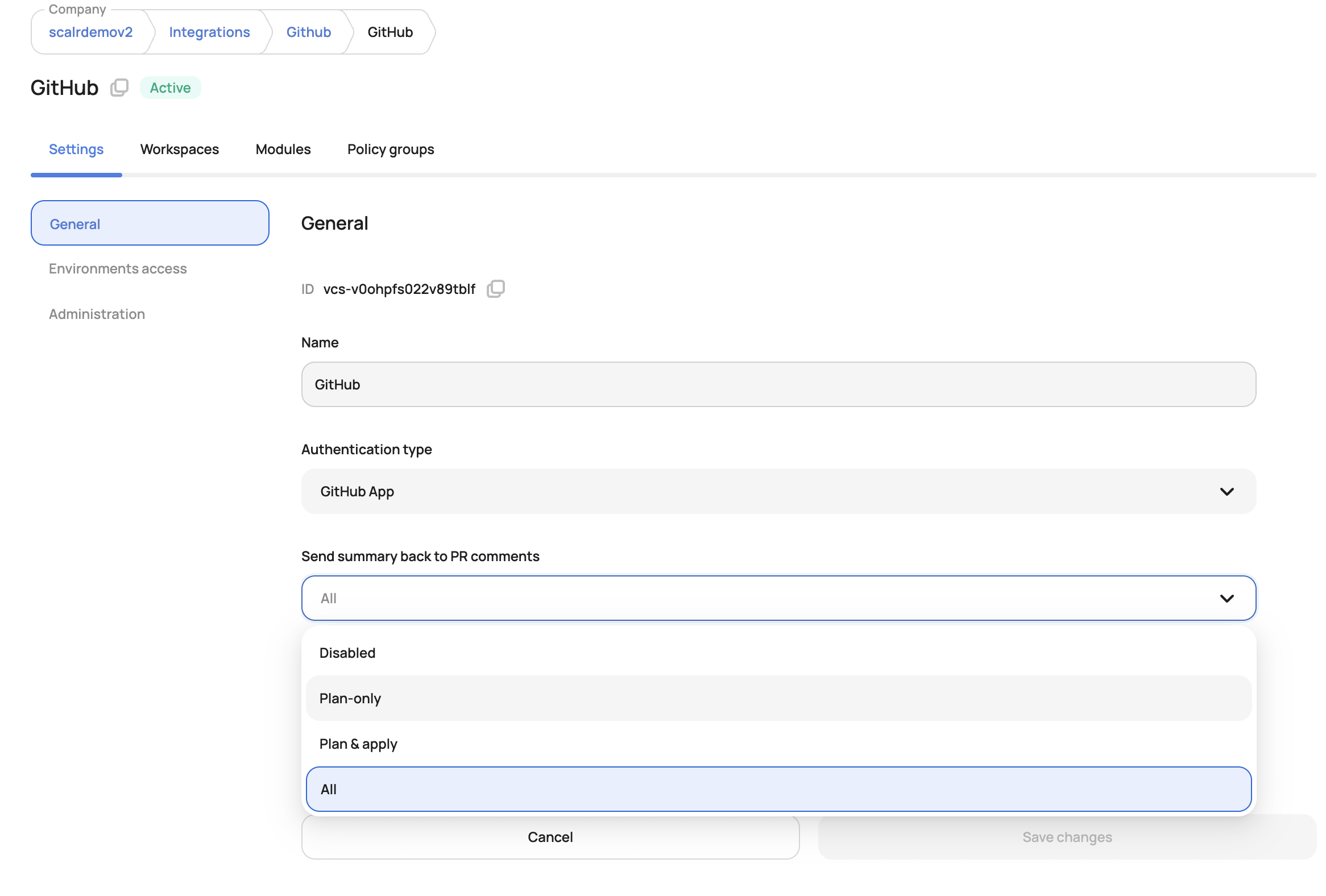Collapse PR comments dropdown via chevron
Screen dimensions: 1326x896
click(1226, 598)
